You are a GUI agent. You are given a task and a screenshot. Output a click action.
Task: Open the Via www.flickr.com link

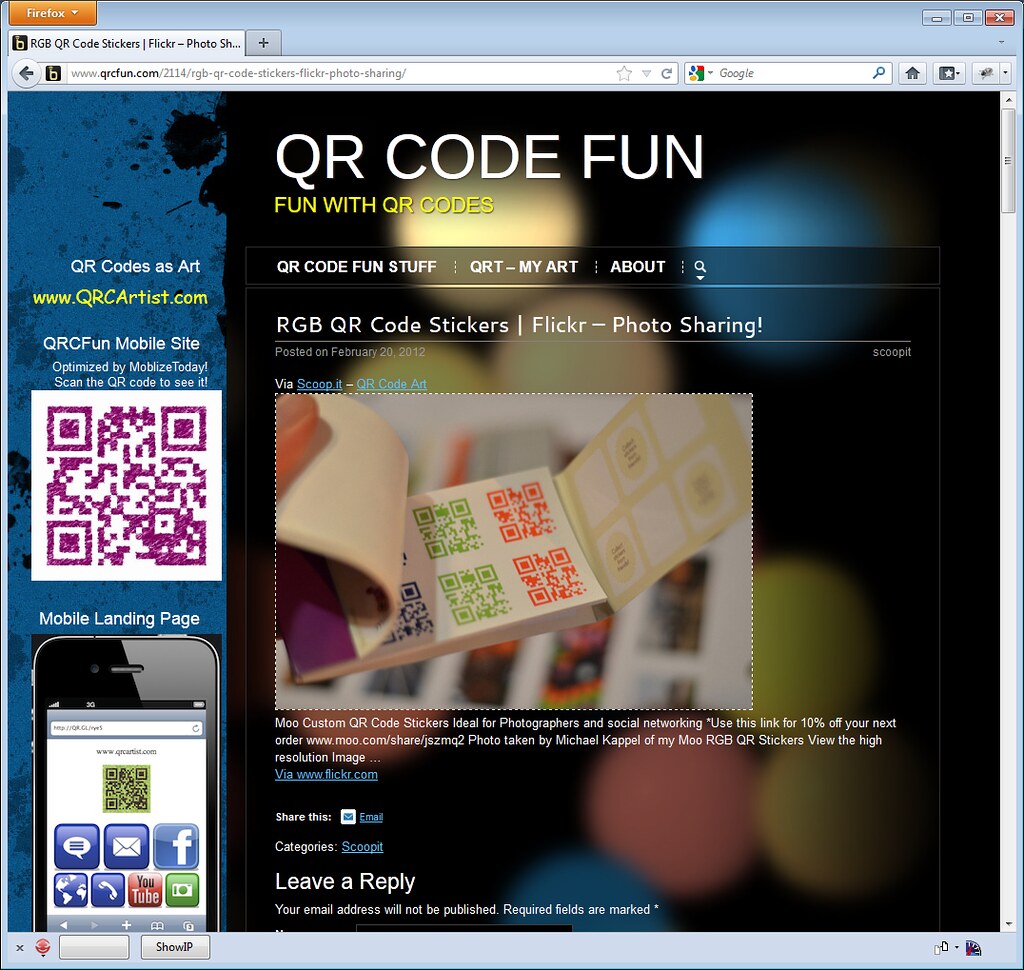click(326, 774)
